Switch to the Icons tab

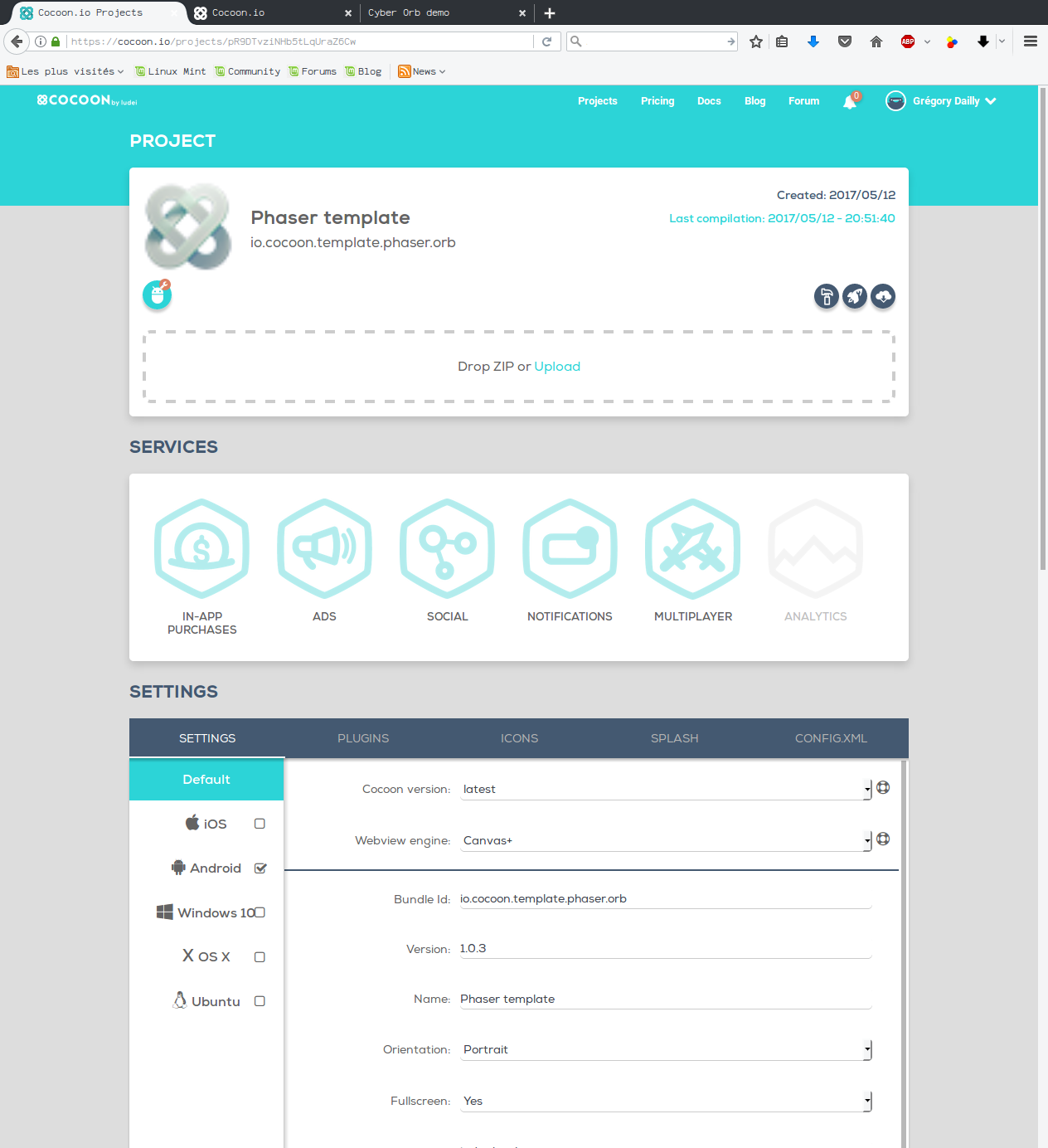pos(519,738)
